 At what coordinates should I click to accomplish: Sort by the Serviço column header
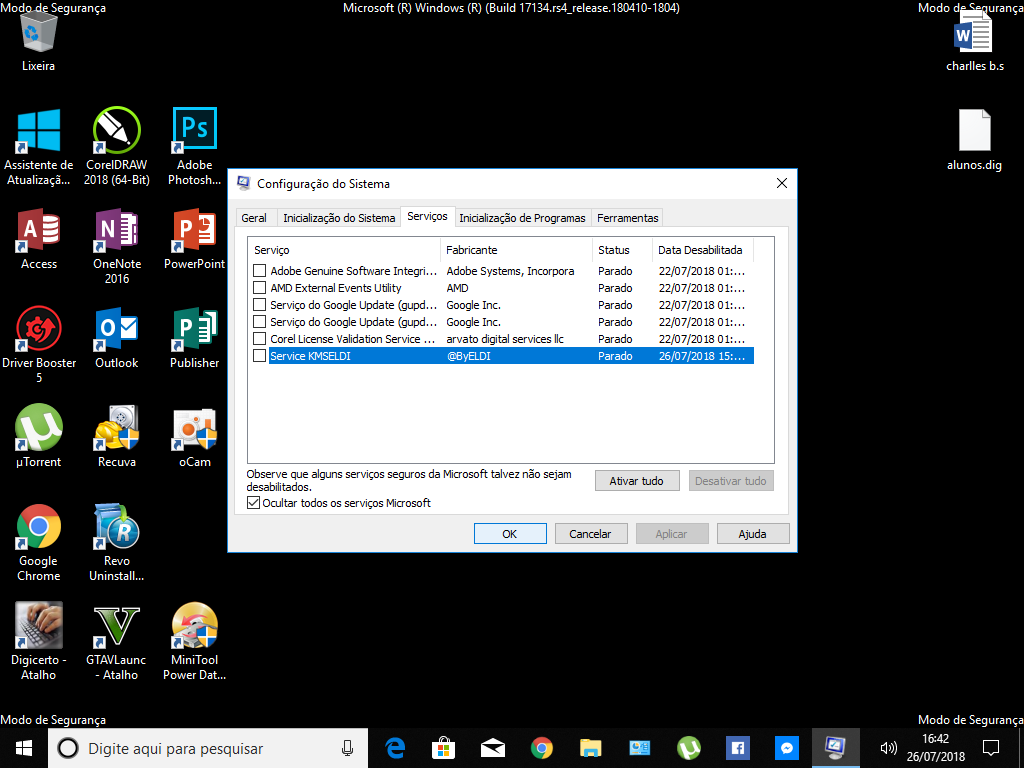tap(344, 250)
